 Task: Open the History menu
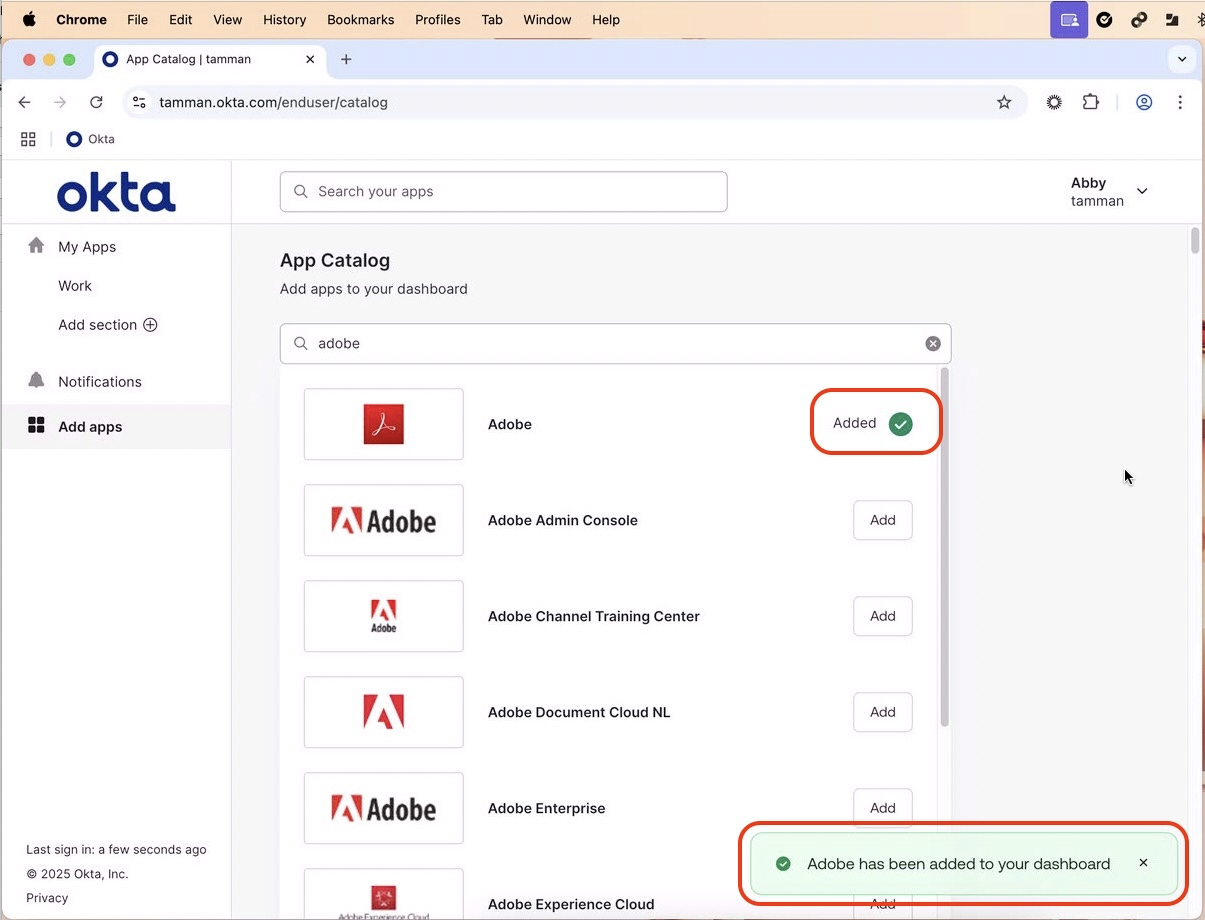click(x=285, y=19)
